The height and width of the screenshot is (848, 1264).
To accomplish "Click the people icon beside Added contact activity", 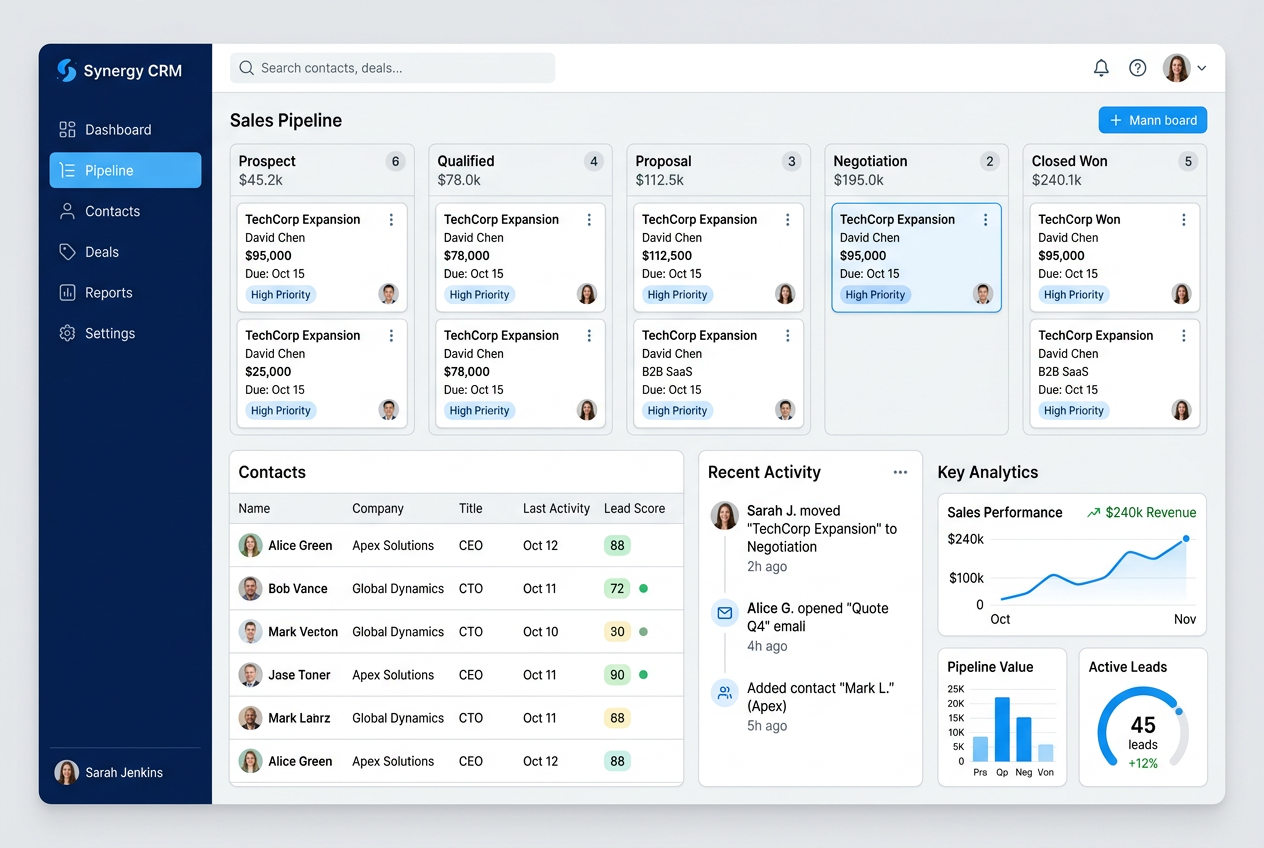I will [x=724, y=692].
